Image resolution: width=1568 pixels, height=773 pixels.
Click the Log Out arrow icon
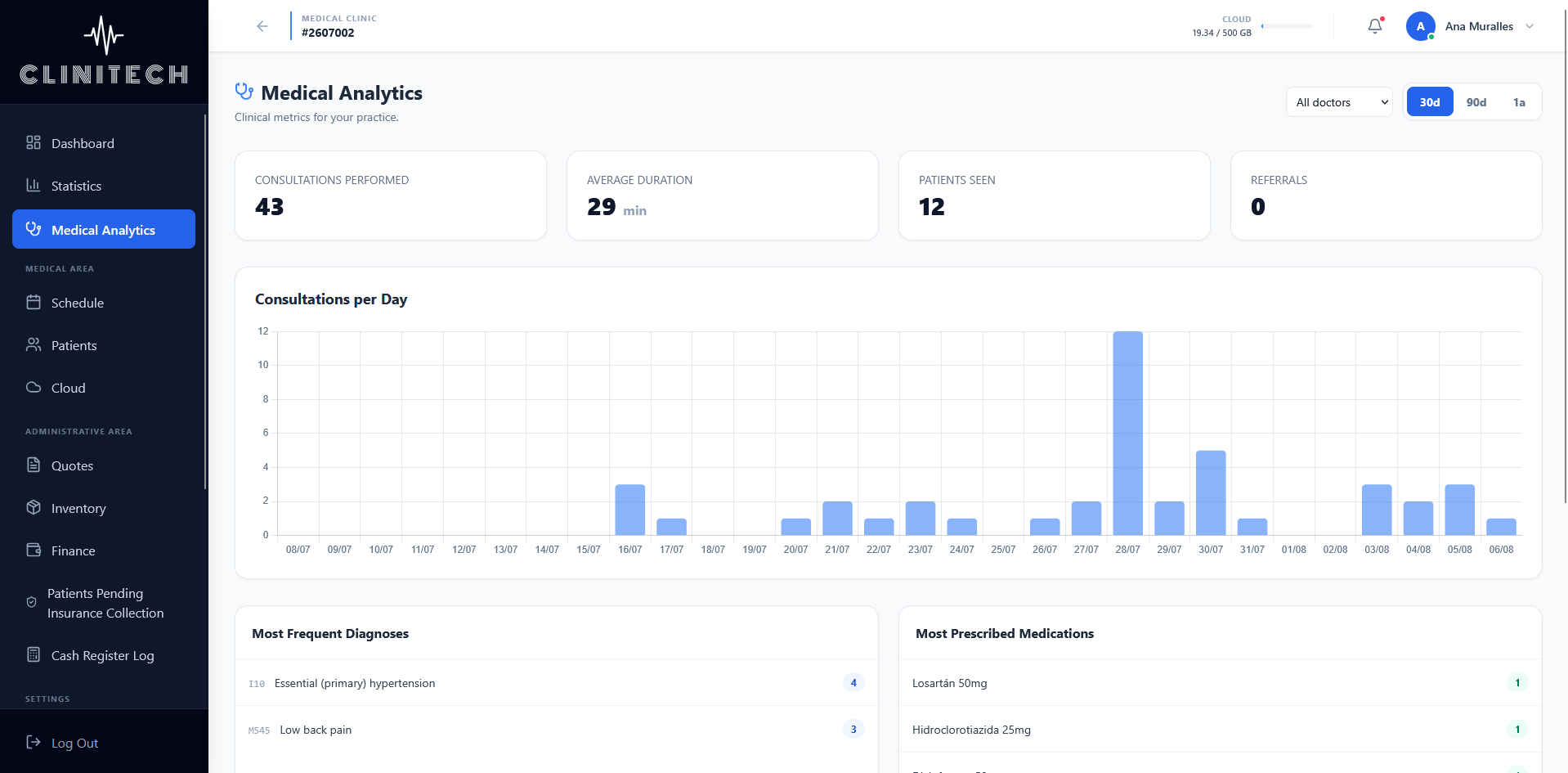click(x=34, y=743)
